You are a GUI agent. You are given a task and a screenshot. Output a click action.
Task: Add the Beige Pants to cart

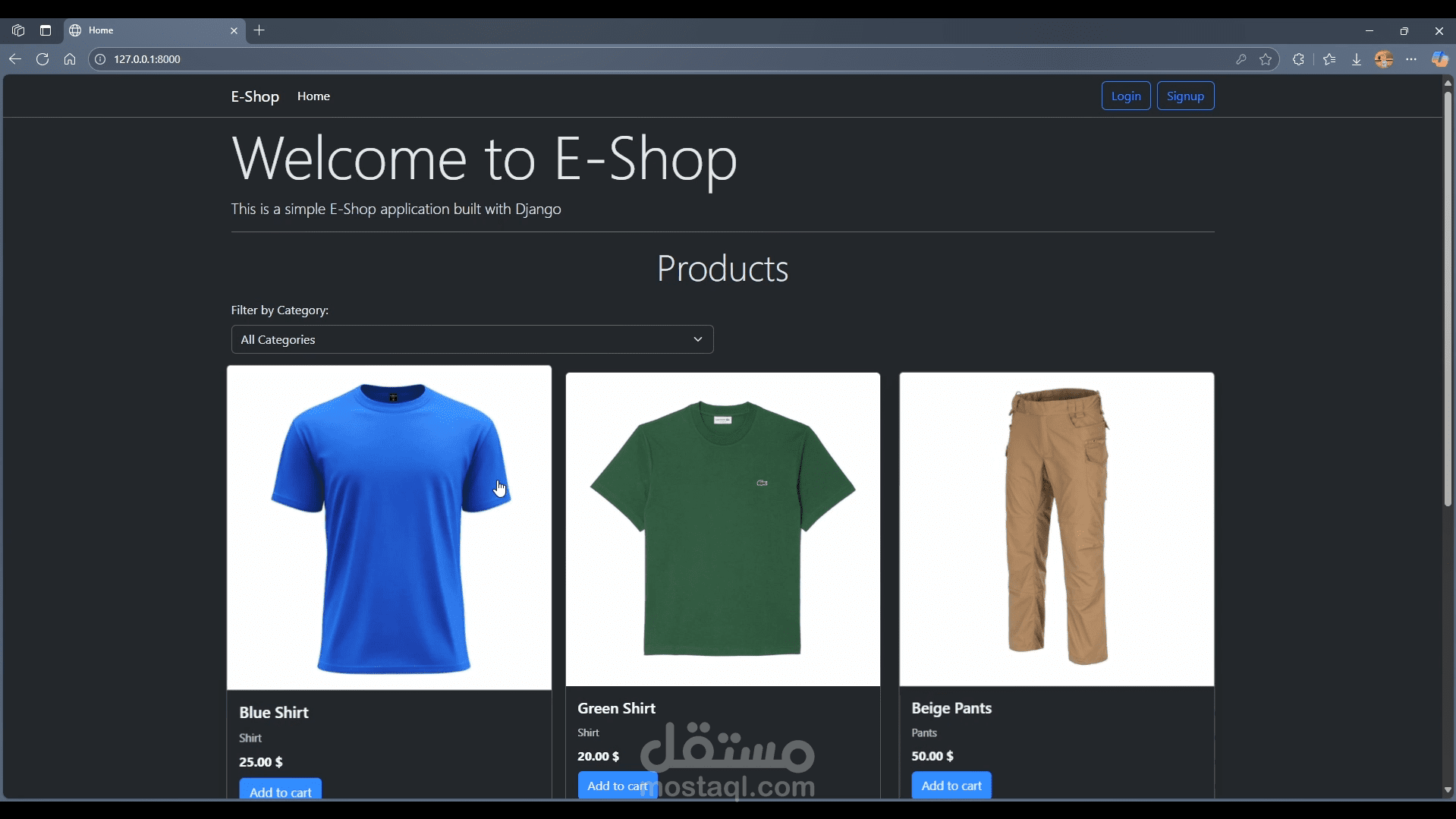tap(951, 786)
